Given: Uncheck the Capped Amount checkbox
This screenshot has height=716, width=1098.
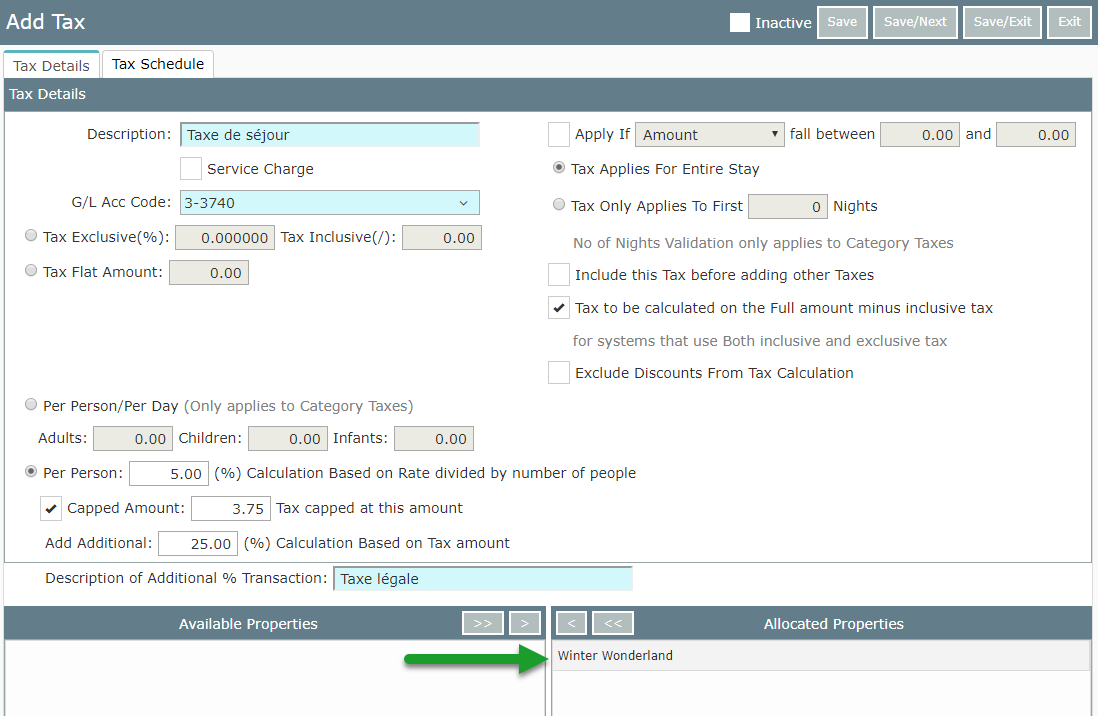Looking at the screenshot, I should 50,509.
